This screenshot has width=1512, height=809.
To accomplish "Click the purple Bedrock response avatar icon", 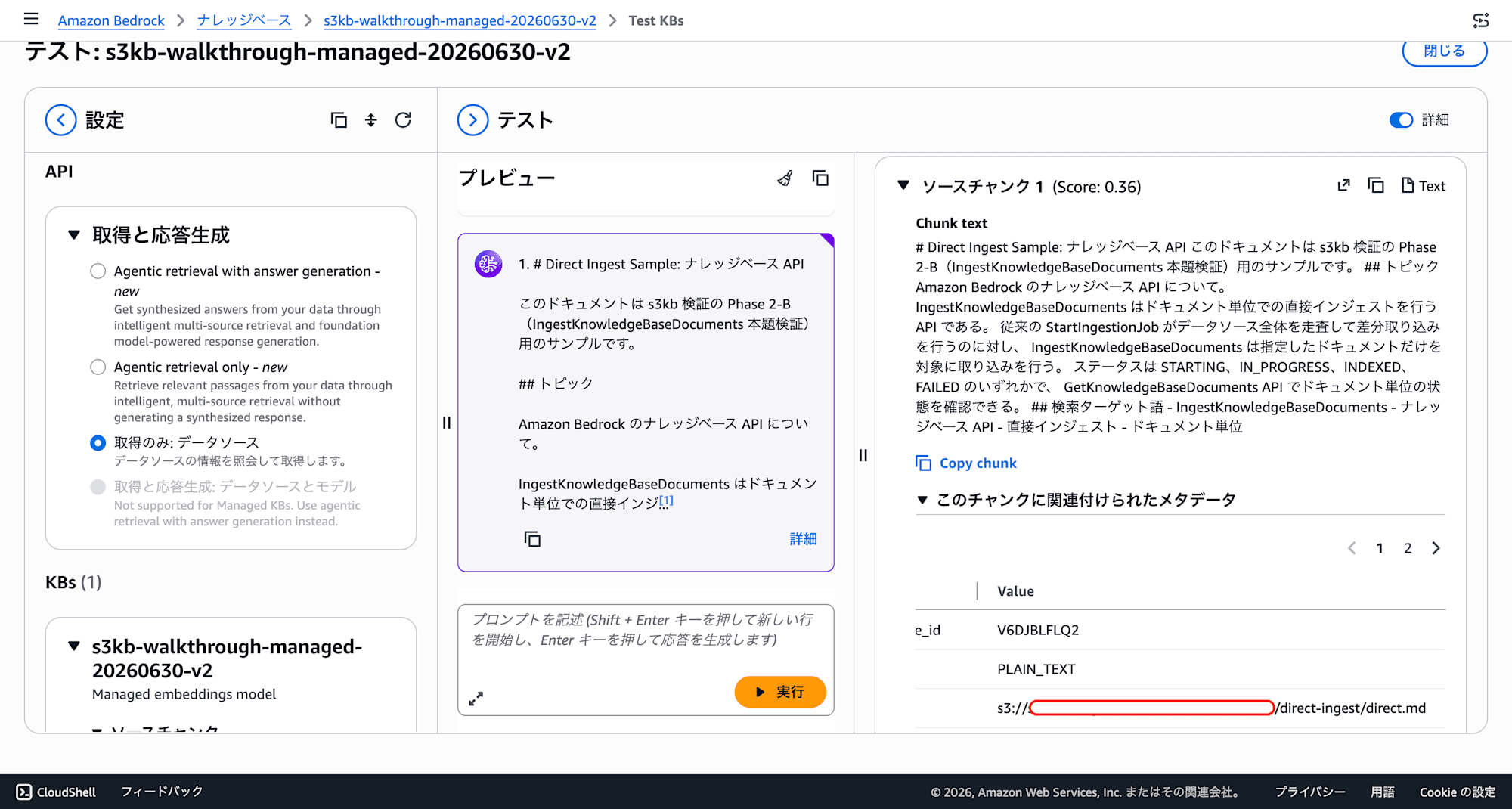I will (x=488, y=264).
